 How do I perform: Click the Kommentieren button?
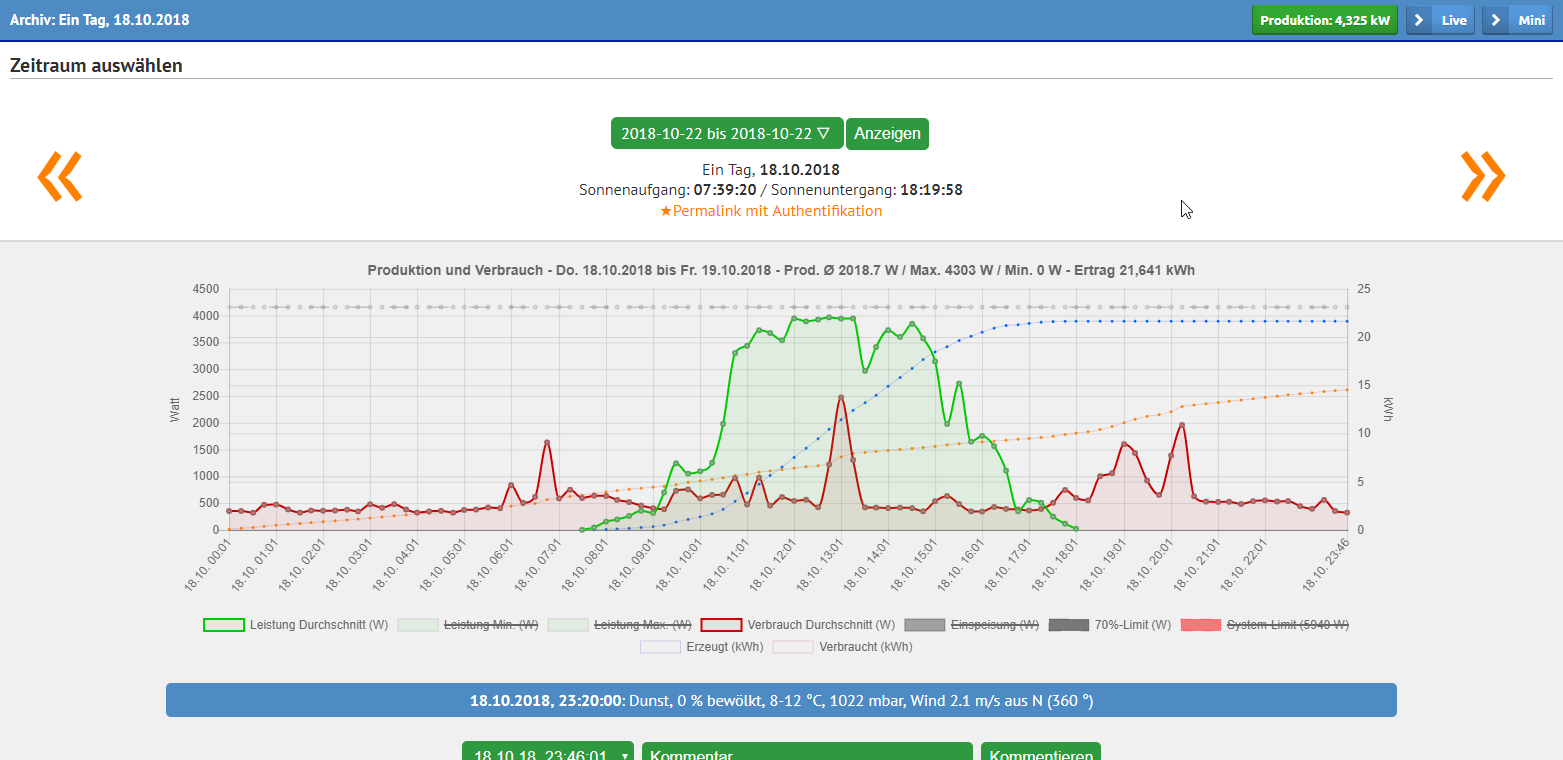pyautogui.click(x=1041, y=752)
